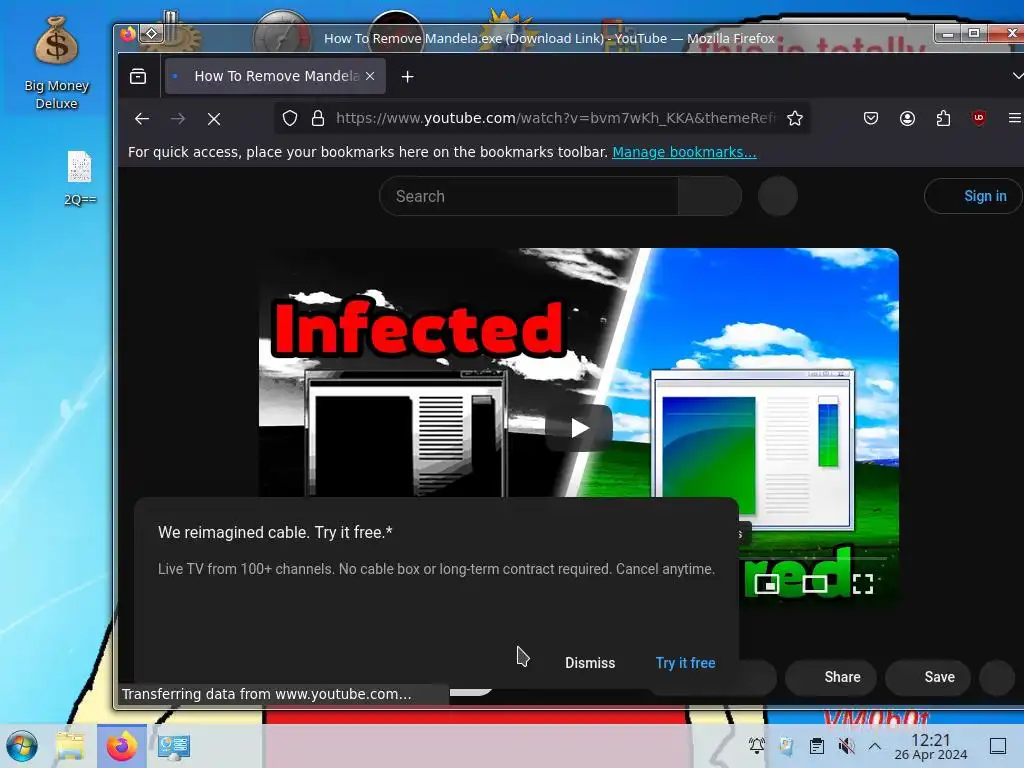This screenshot has width=1024, height=768.
Task: Enable miniplayer mode on the video
Action: click(767, 583)
